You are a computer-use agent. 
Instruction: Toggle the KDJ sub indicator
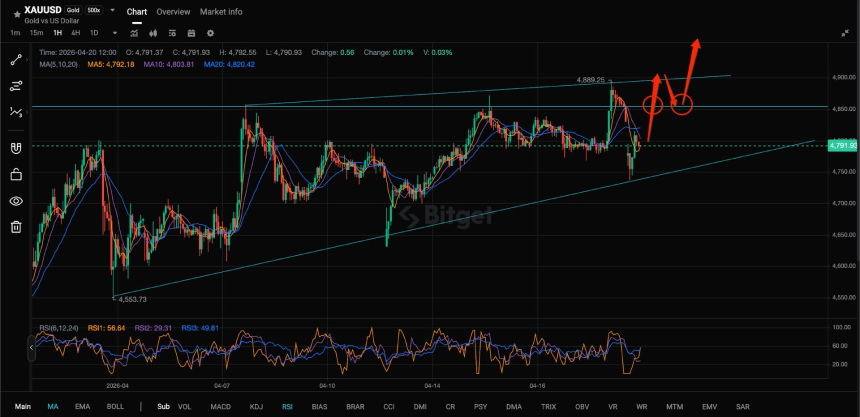tap(256, 407)
